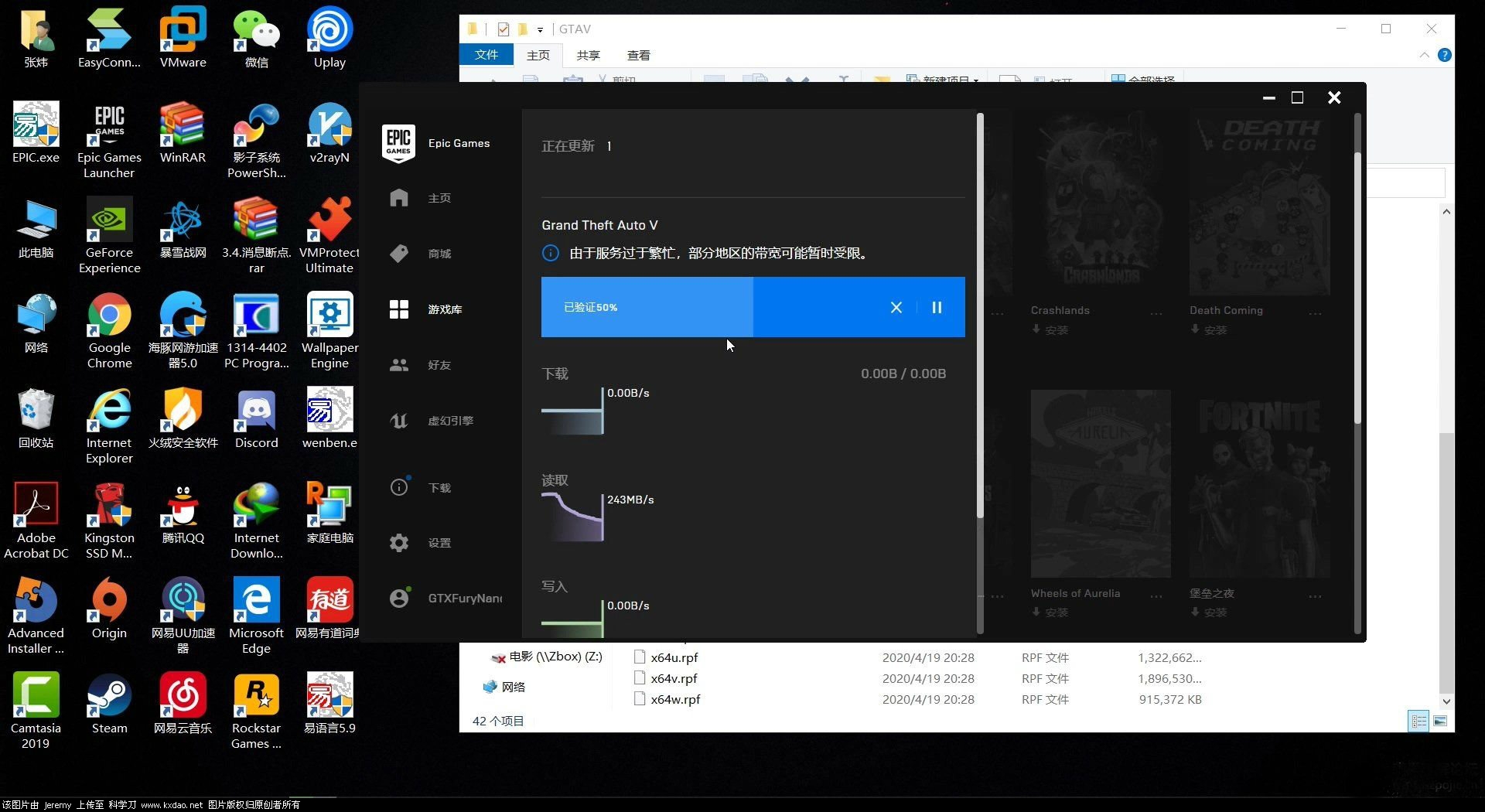The height and width of the screenshot is (812, 1485).
Task: Select the Steam desktop icon
Action: coord(109,705)
